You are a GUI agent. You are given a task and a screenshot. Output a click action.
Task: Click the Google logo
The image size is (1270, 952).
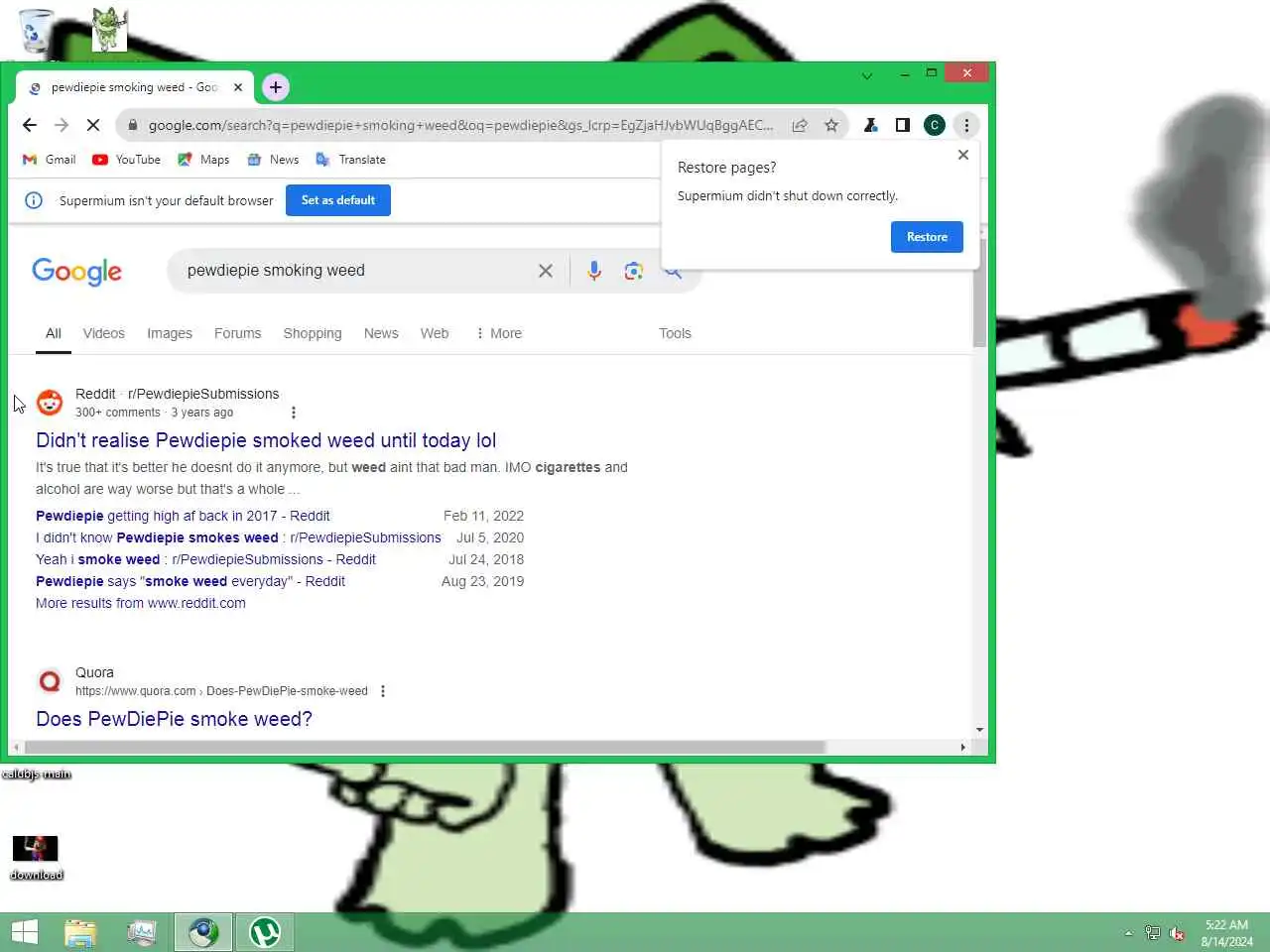(76, 271)
